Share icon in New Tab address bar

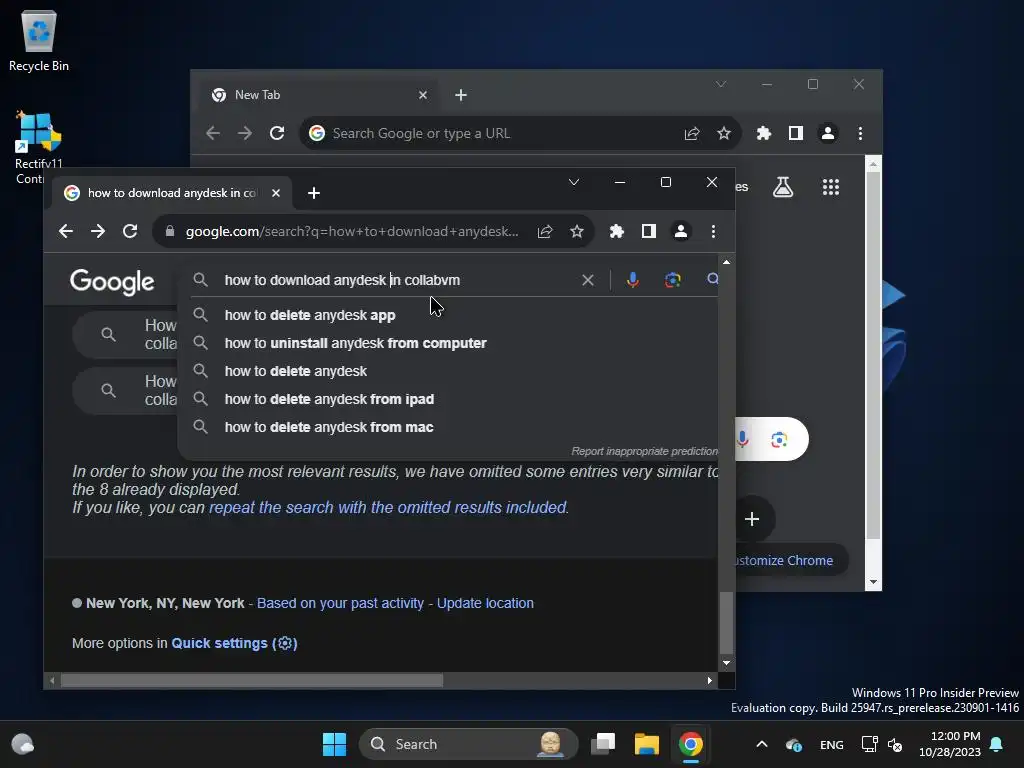tap(692, 133)
